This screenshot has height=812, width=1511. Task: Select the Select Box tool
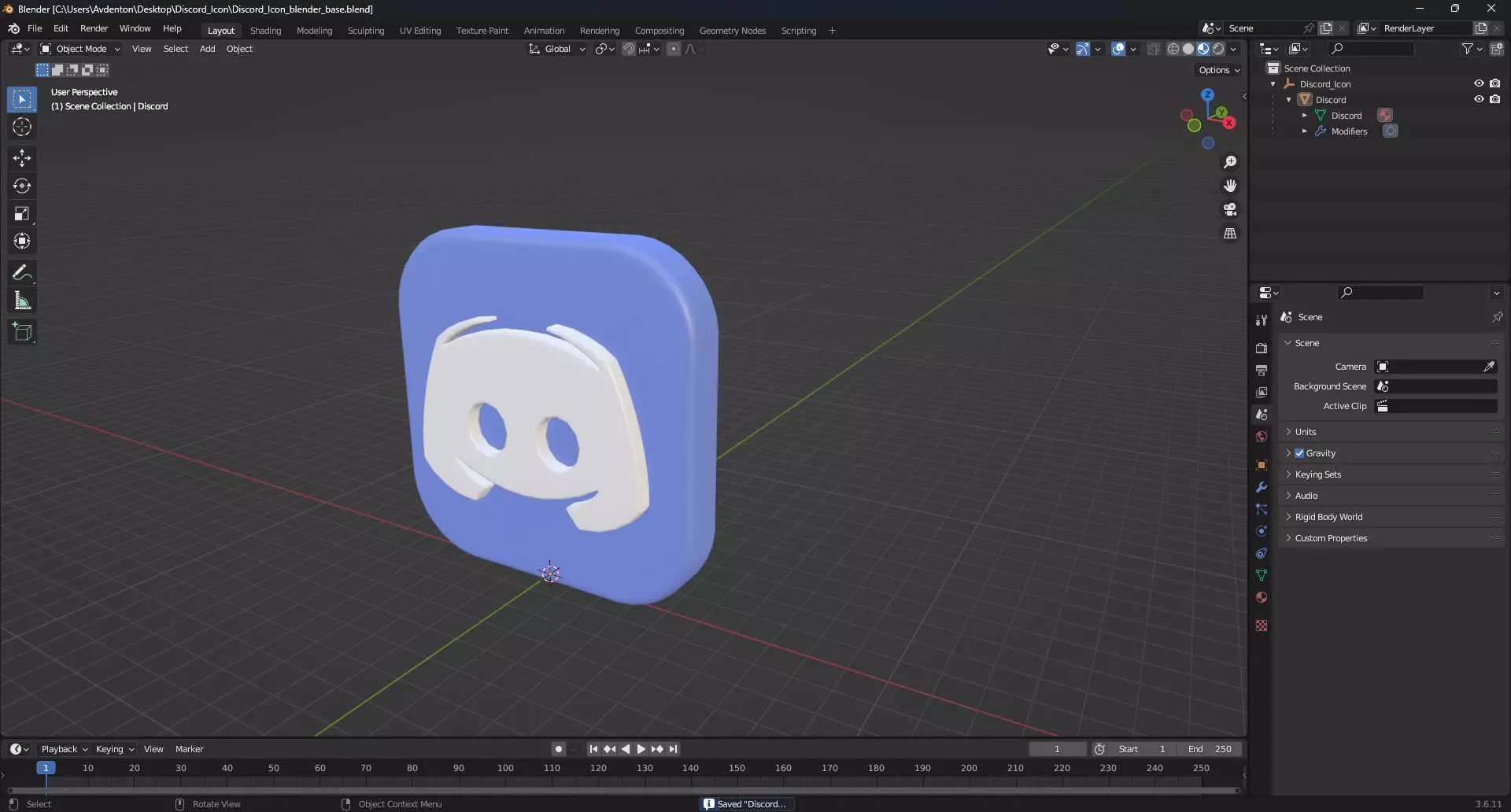(22, 99)
